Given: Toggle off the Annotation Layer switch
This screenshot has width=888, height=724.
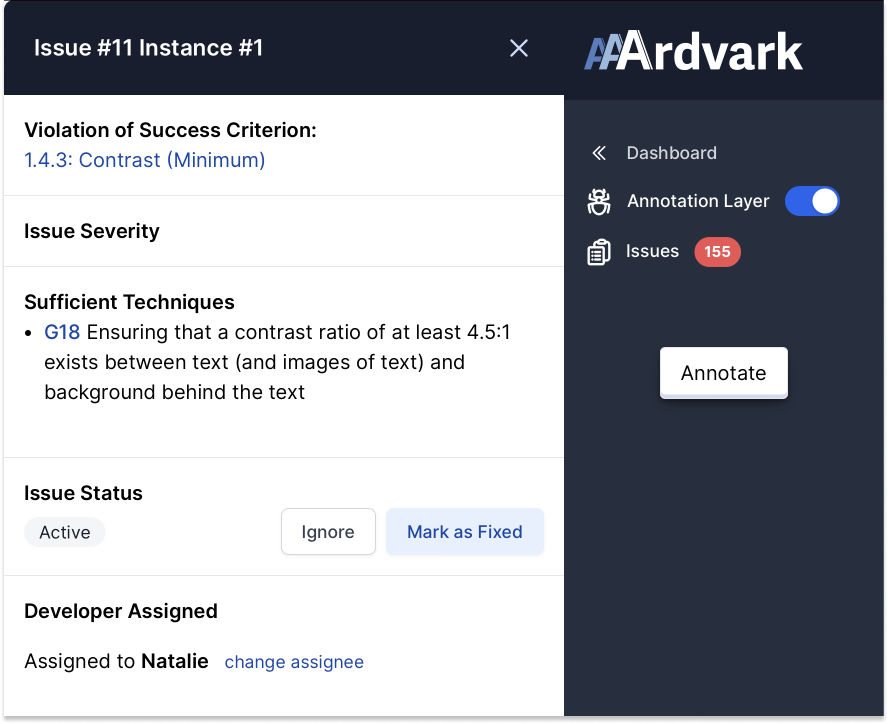Looking at the screenshot, I should coord(812,201).
